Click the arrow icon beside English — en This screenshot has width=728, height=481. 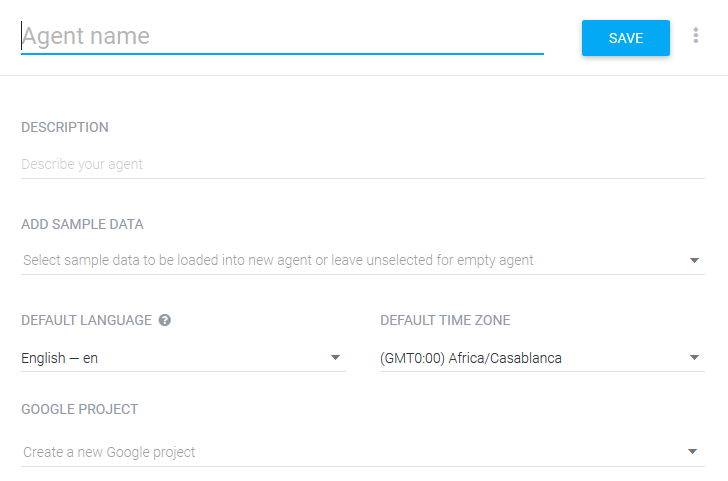pos(335,358)
